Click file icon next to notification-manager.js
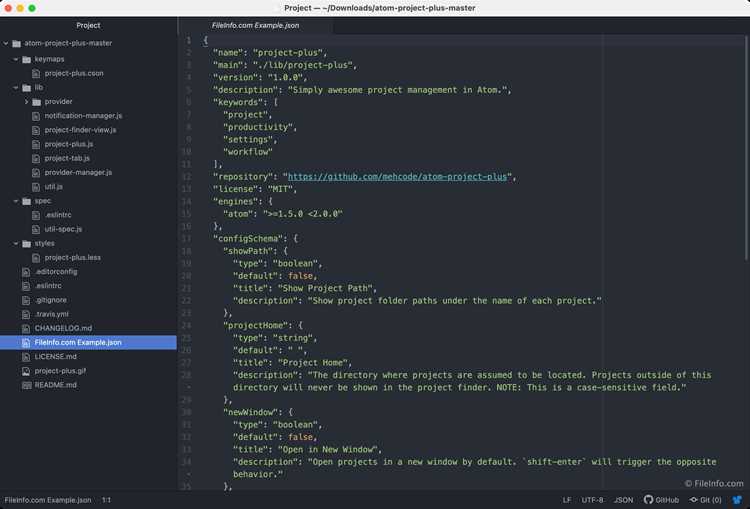Viewport: 750px width, 509px height. [36, 116]
